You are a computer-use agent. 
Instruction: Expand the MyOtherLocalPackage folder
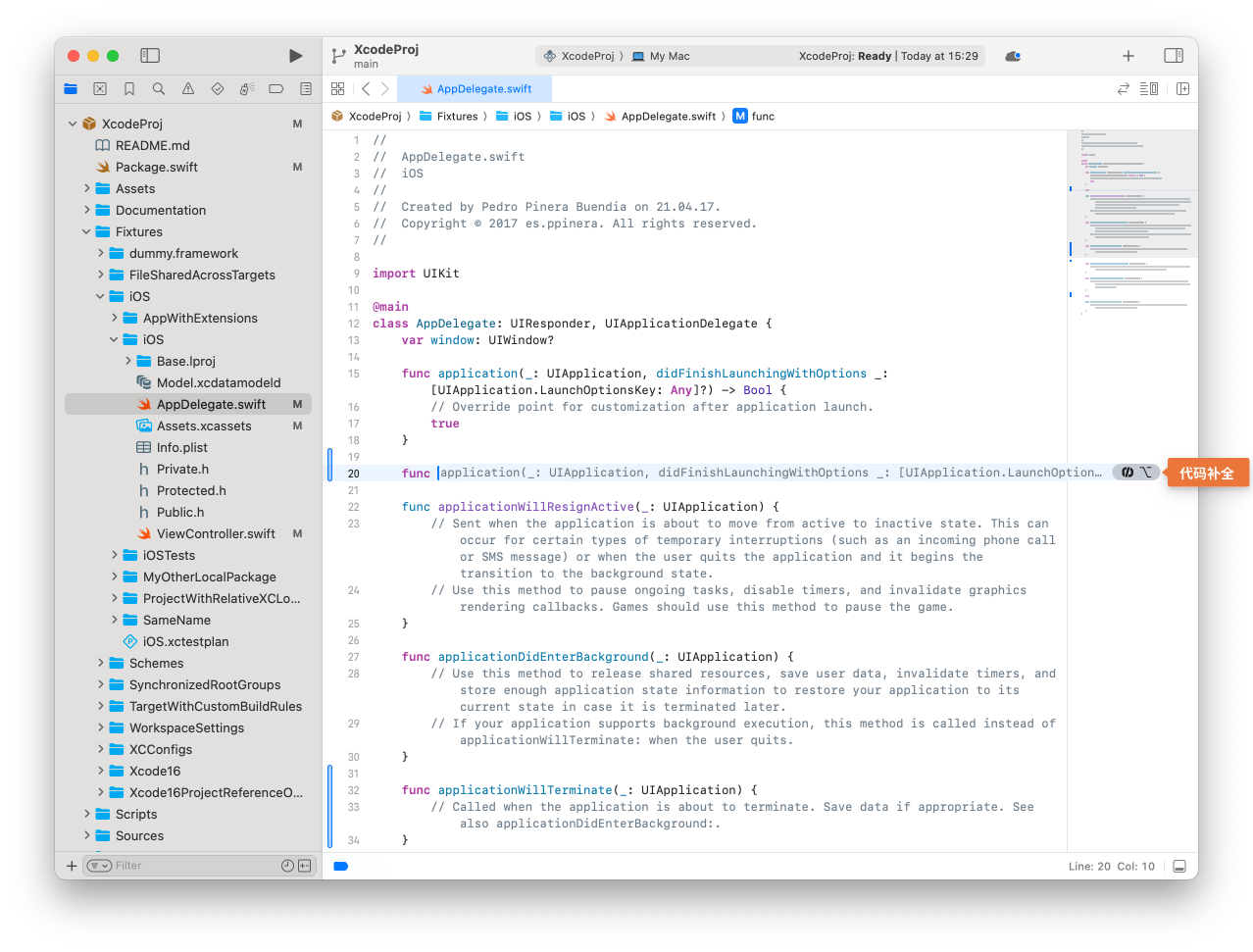coord(114,576)
